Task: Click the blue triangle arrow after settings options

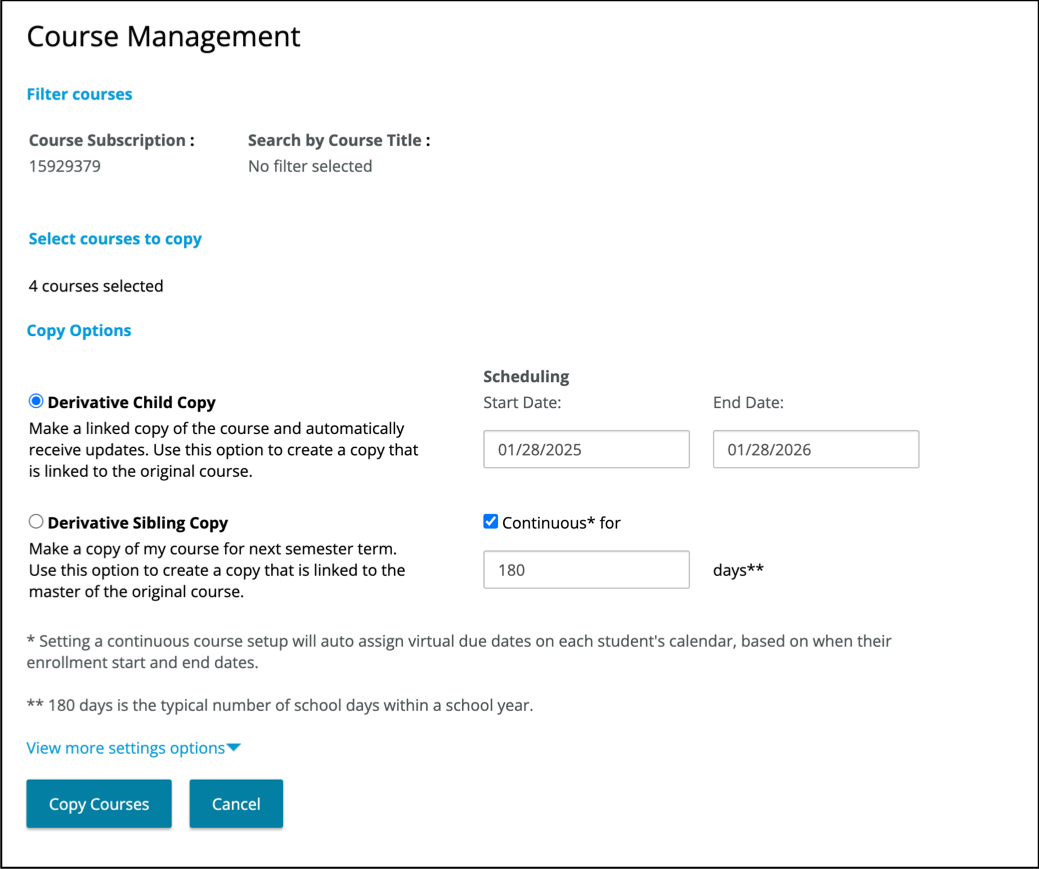Action: (x=234, y=748)
